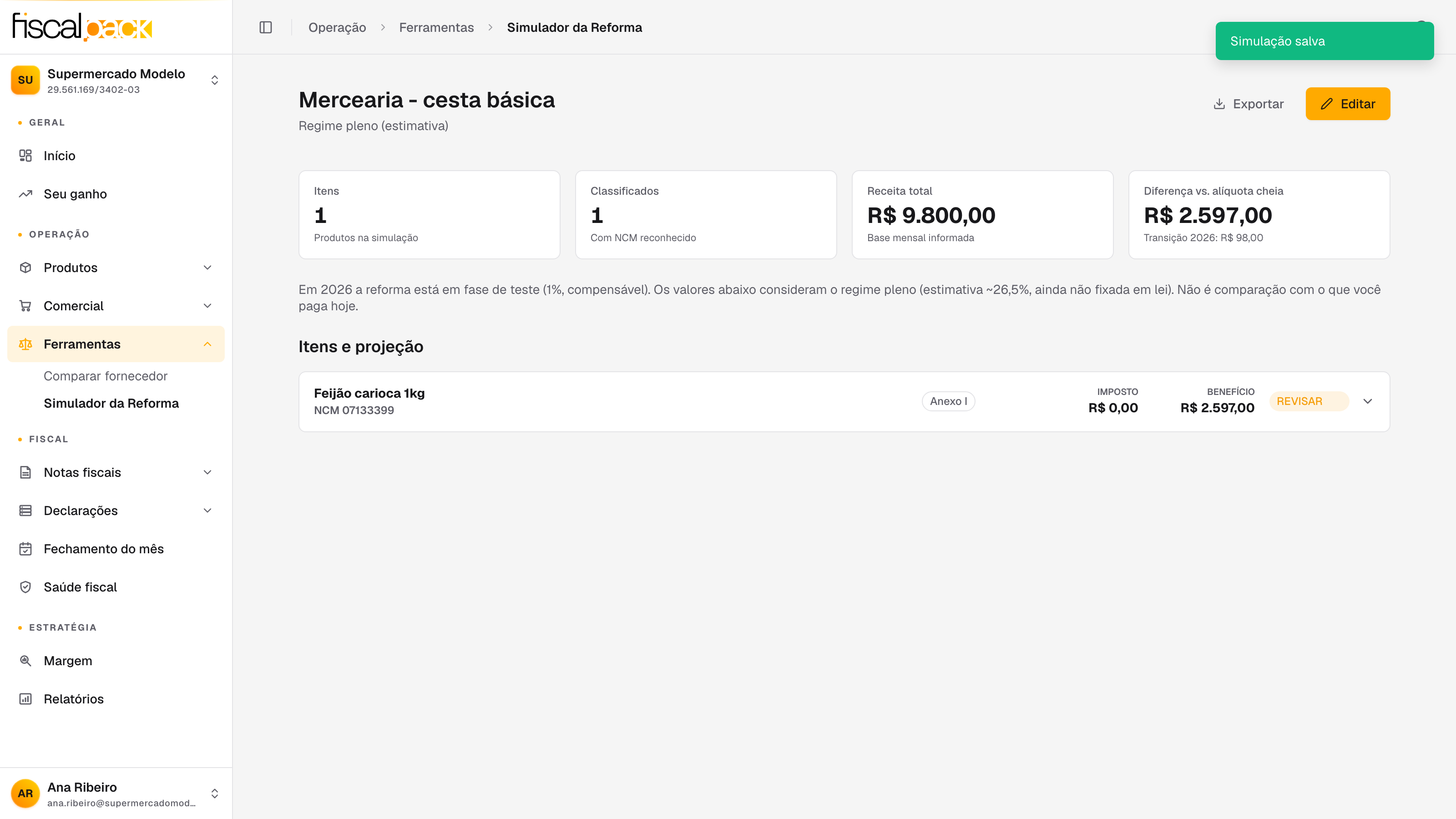Open Fechamento do mês

click(x=116, y=549)
